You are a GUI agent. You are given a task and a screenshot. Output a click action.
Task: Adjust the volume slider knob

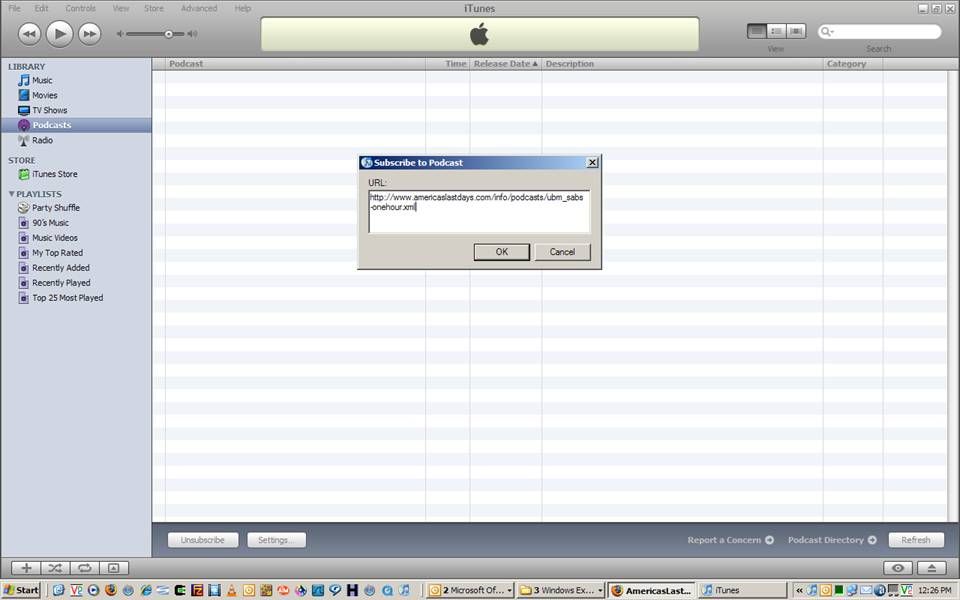pos(168,34)
